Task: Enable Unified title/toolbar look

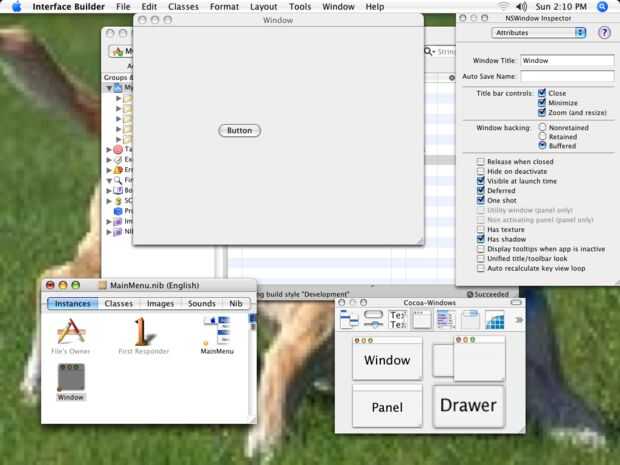Action: 480,258
